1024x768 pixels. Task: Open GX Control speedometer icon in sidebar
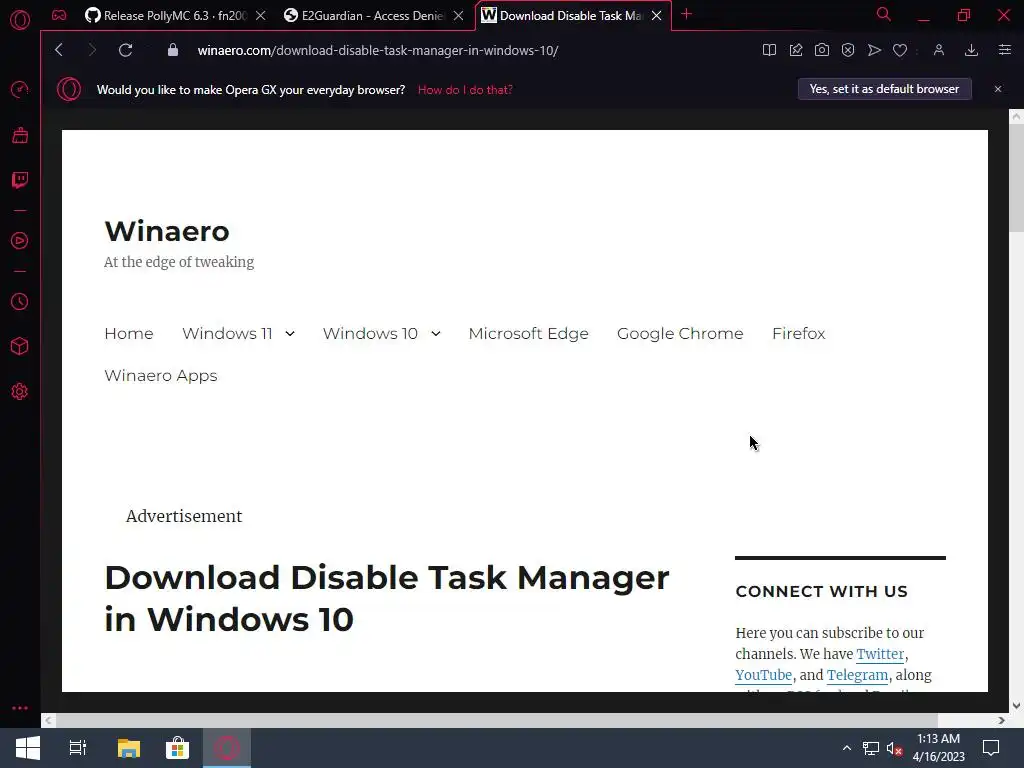point(20,89)
